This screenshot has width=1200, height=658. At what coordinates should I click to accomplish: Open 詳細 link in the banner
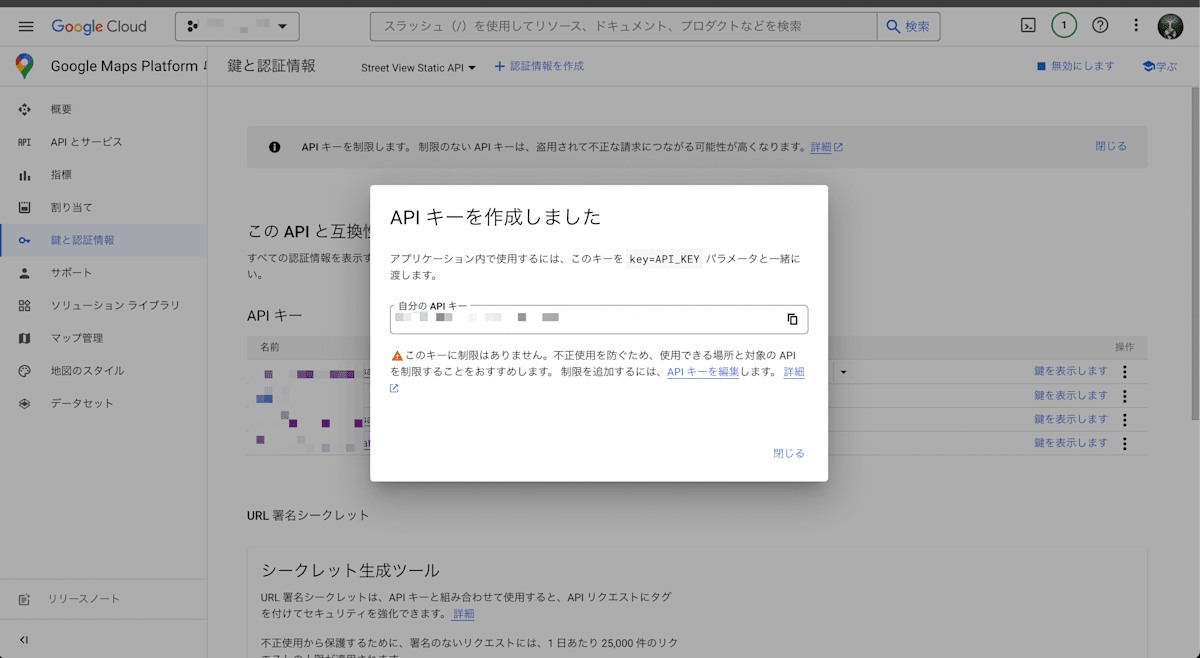[x=826, y=147]
